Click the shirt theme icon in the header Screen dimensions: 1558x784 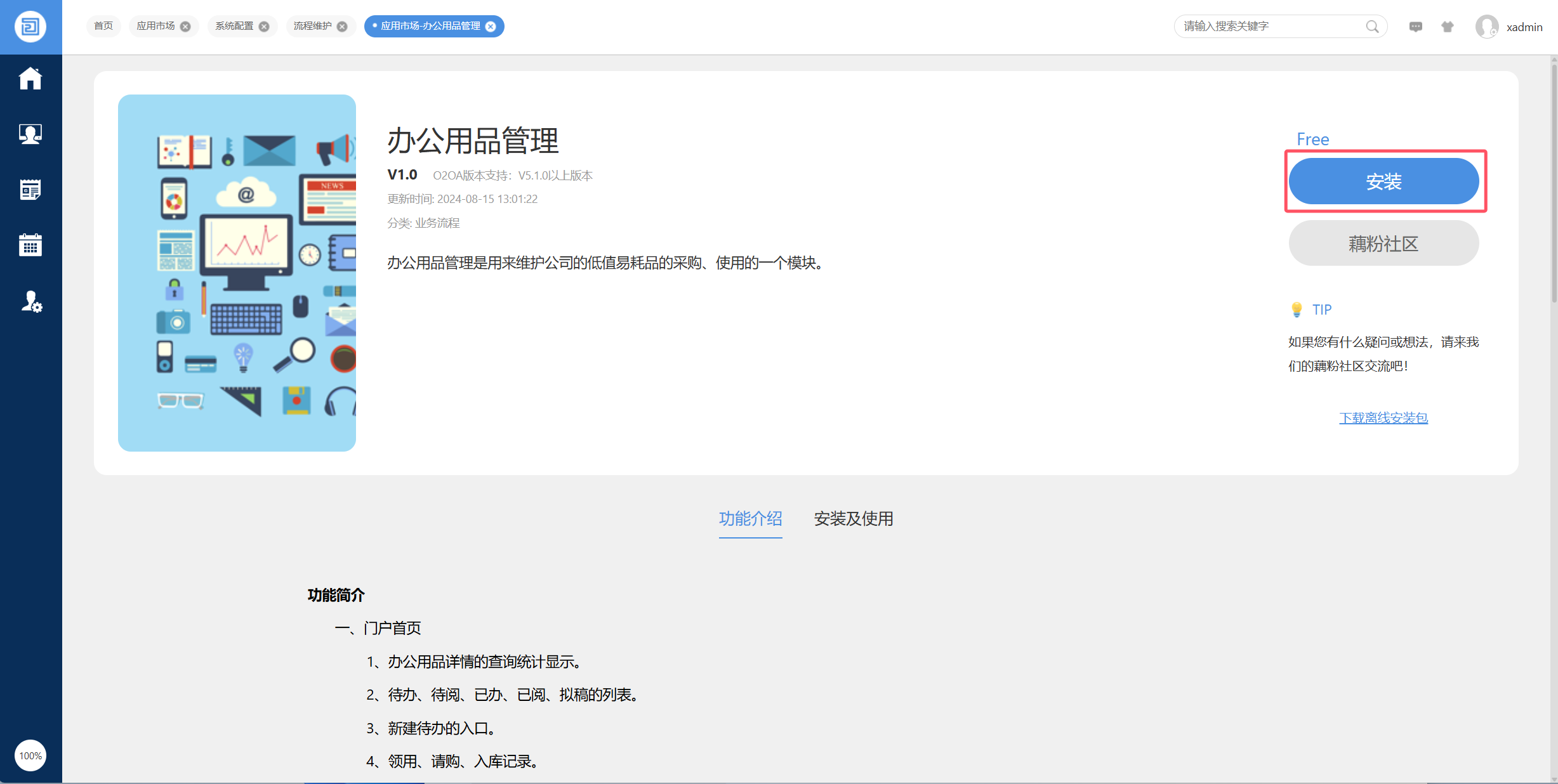[1448, 27]
